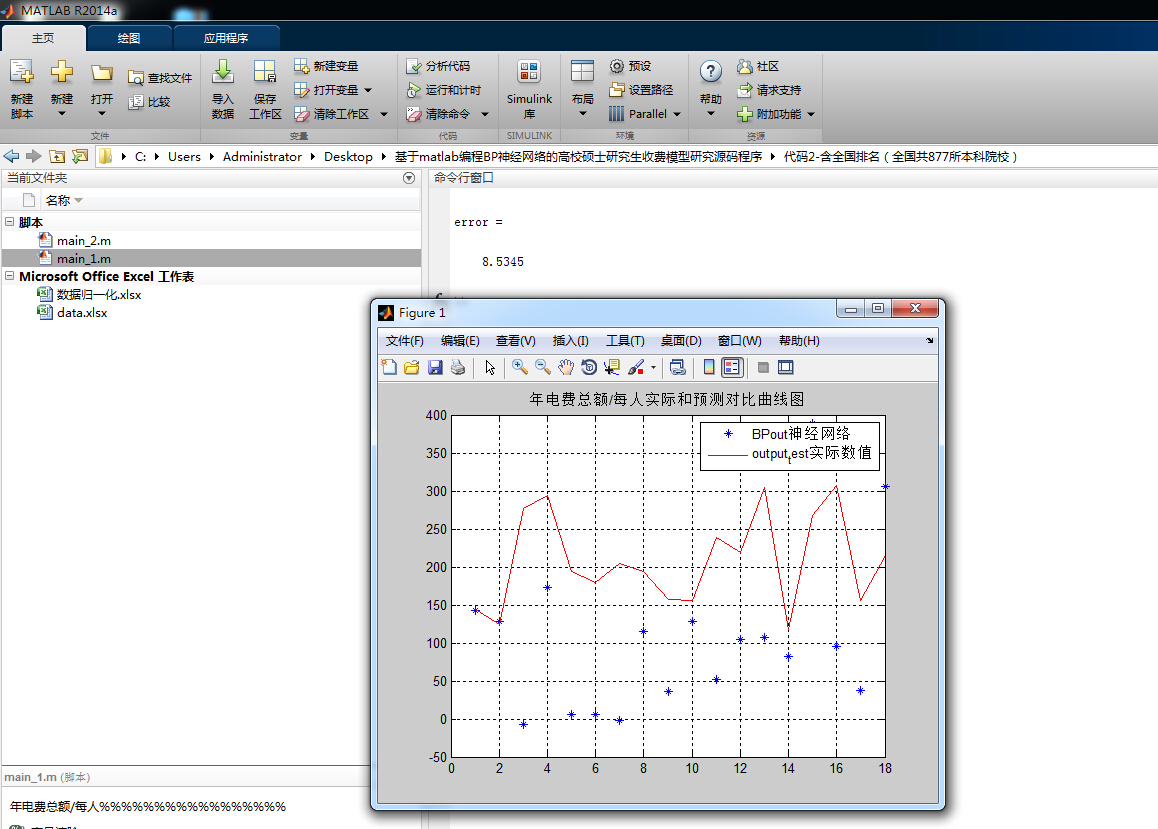
Task: Open the New (新建) dropdown arrow
Action: (x=61, y=114)
